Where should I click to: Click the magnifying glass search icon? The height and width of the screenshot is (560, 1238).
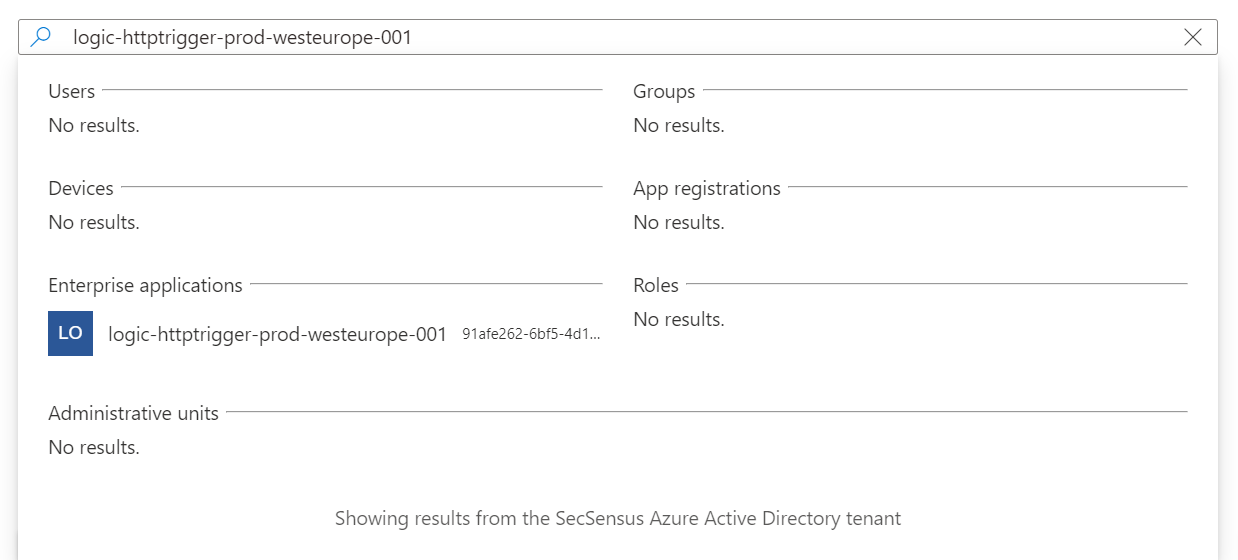(40, 37)
